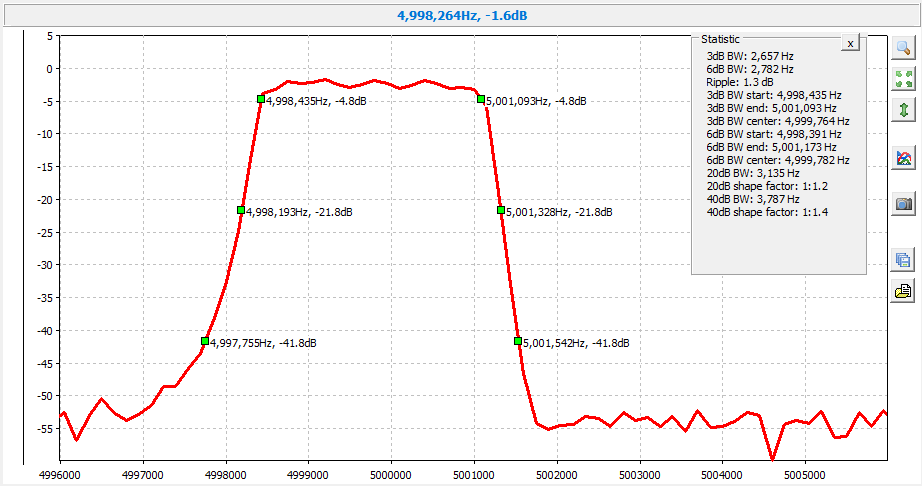Take a snapshot with the camera icon

[903, 203]
